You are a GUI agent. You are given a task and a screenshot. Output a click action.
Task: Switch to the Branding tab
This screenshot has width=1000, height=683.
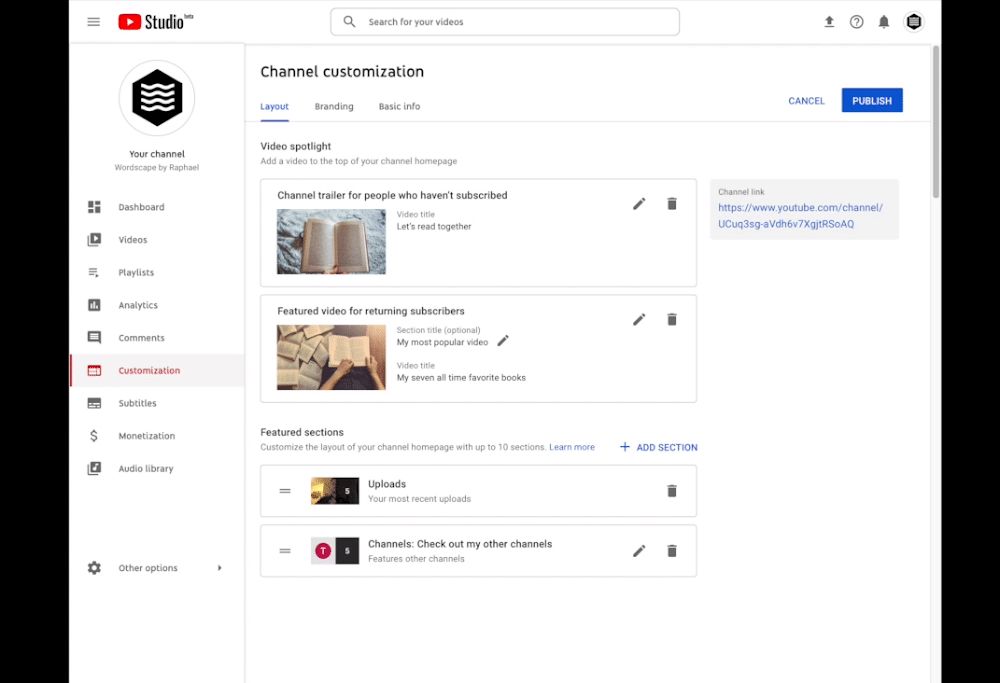[x=334, y=106]
